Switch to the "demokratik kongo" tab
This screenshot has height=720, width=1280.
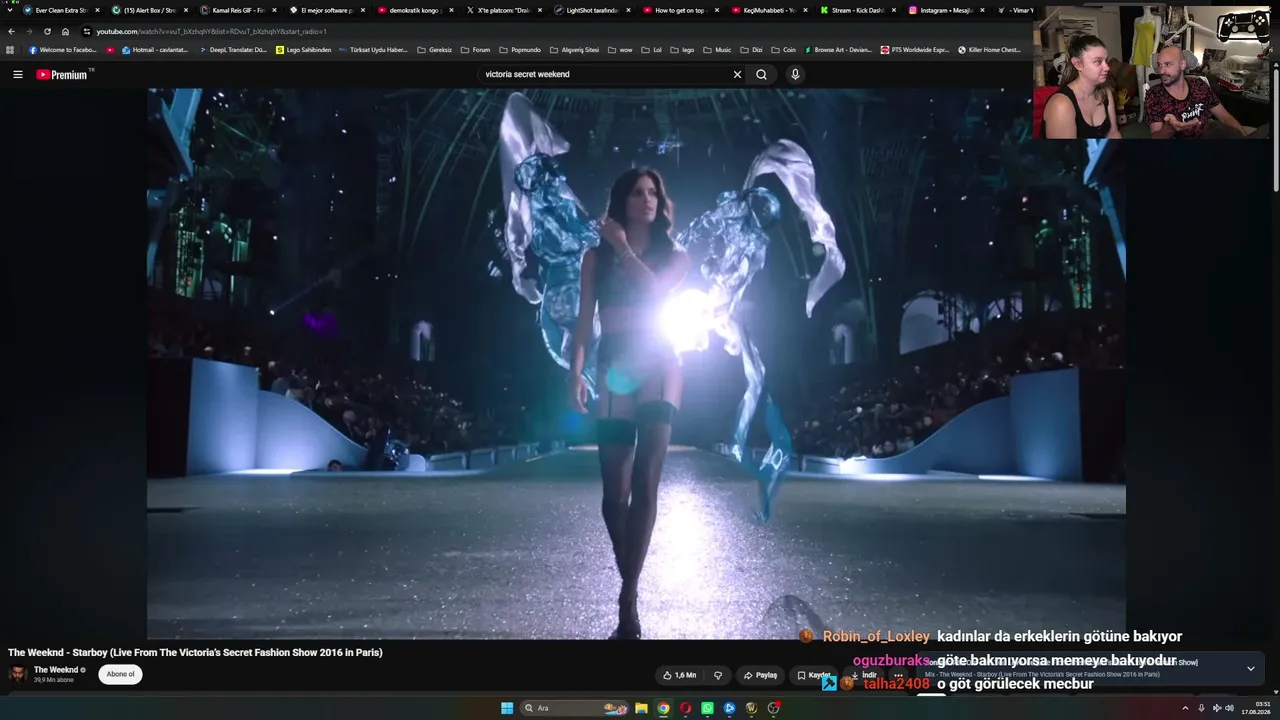pyautogui.click(x=415, y=10)
